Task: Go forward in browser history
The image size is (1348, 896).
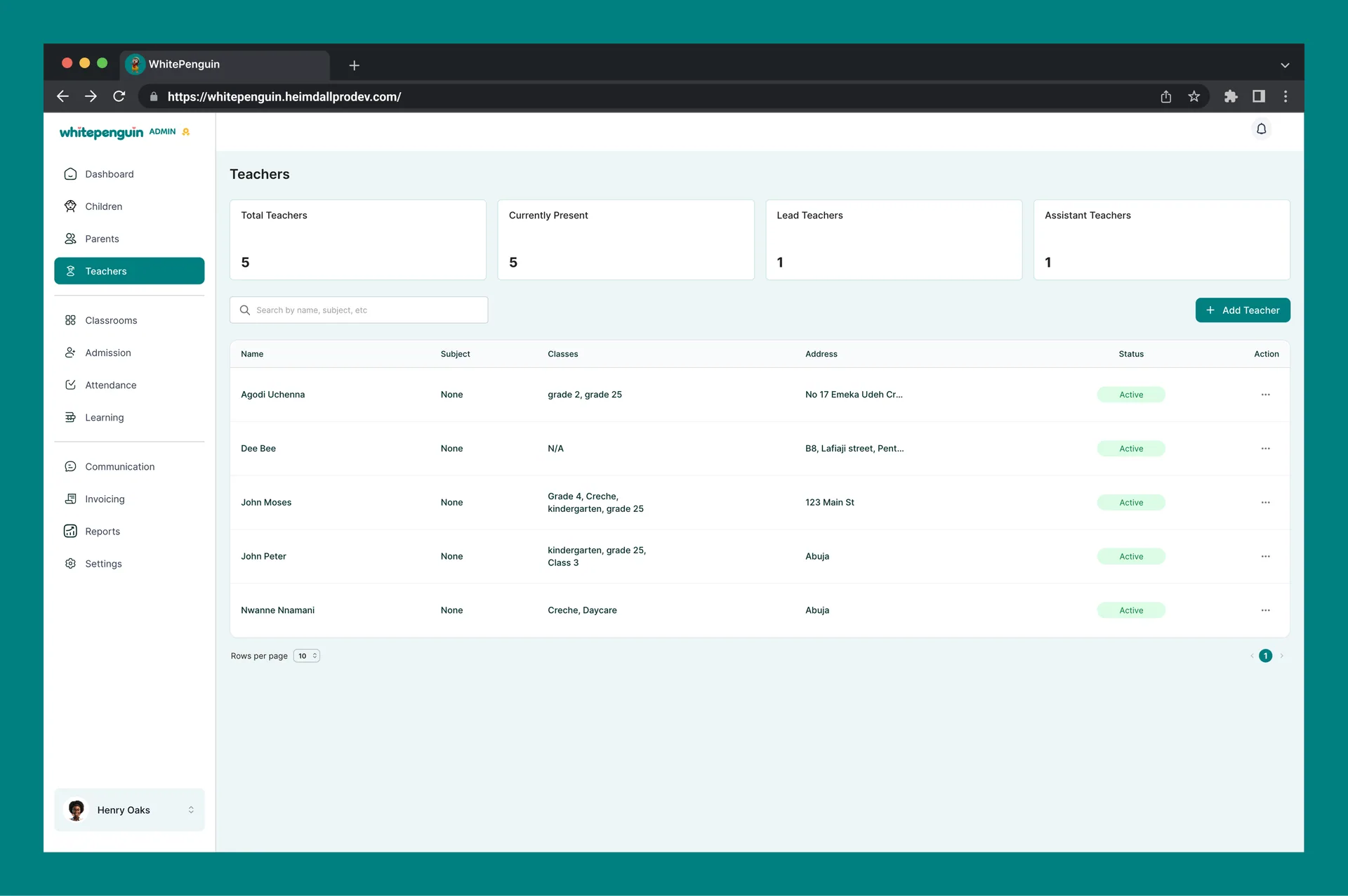Action: [x=91, y=96]
